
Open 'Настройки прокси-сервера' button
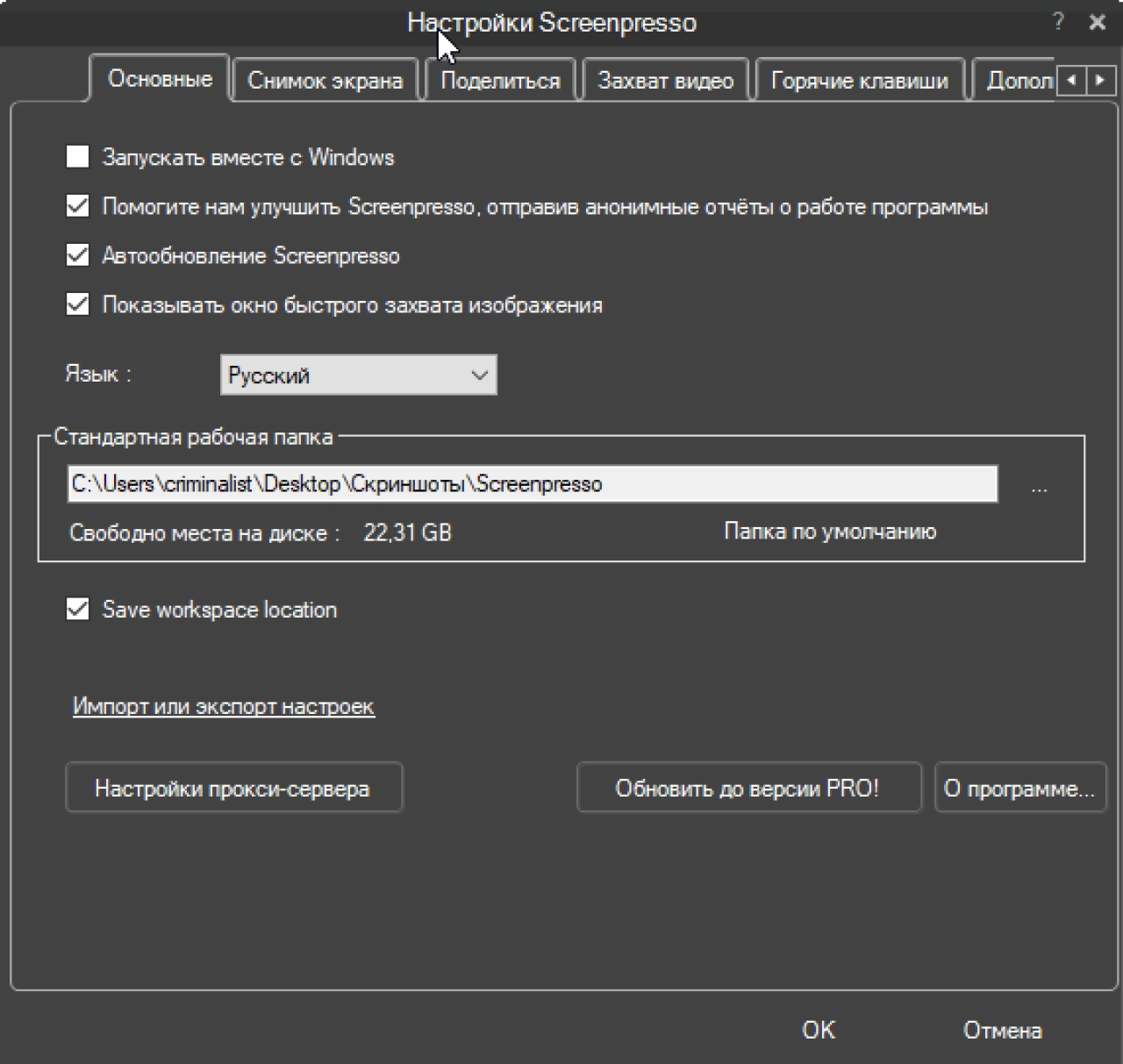[x=233, y=788]
